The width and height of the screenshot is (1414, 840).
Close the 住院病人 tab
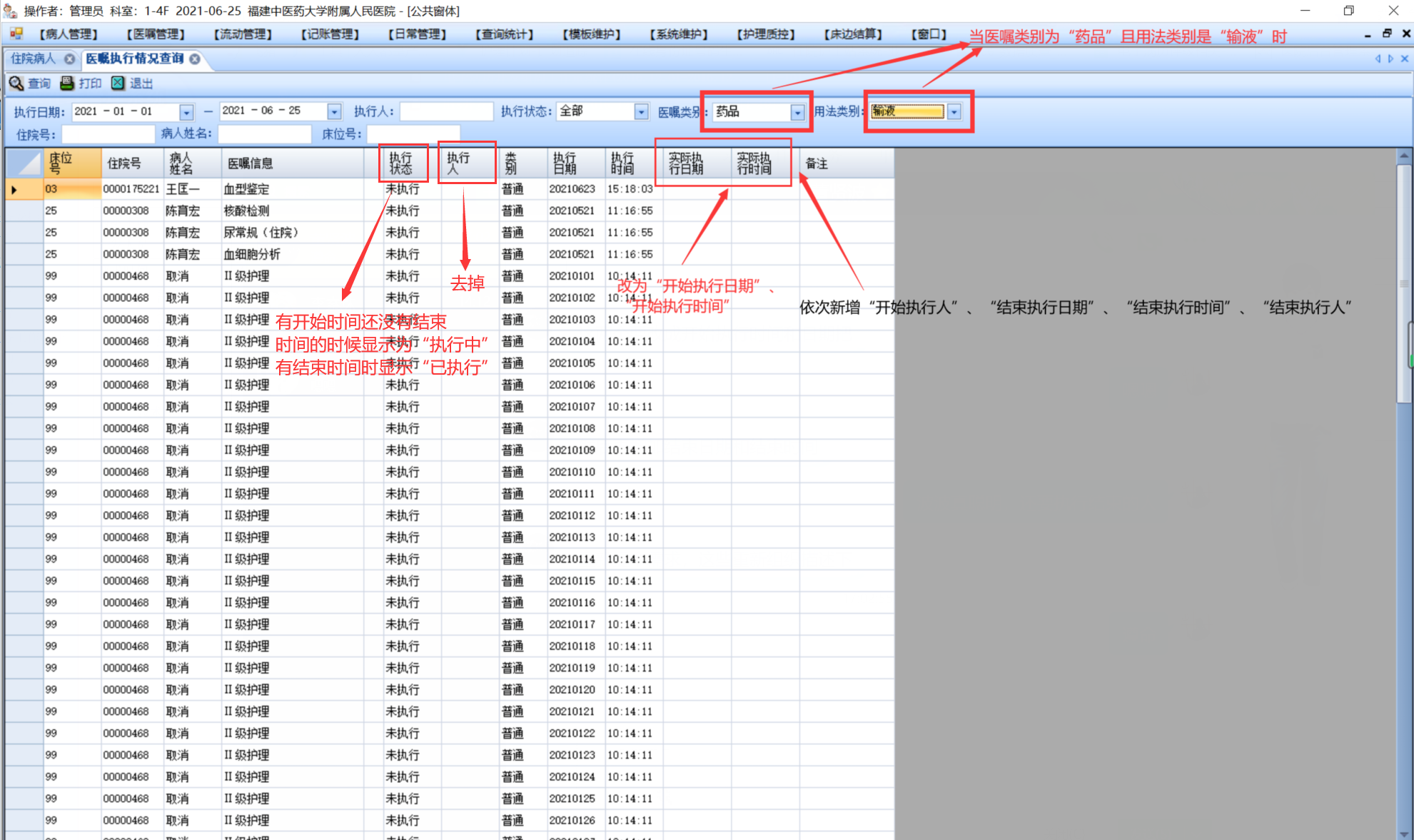tap(69, 59)
